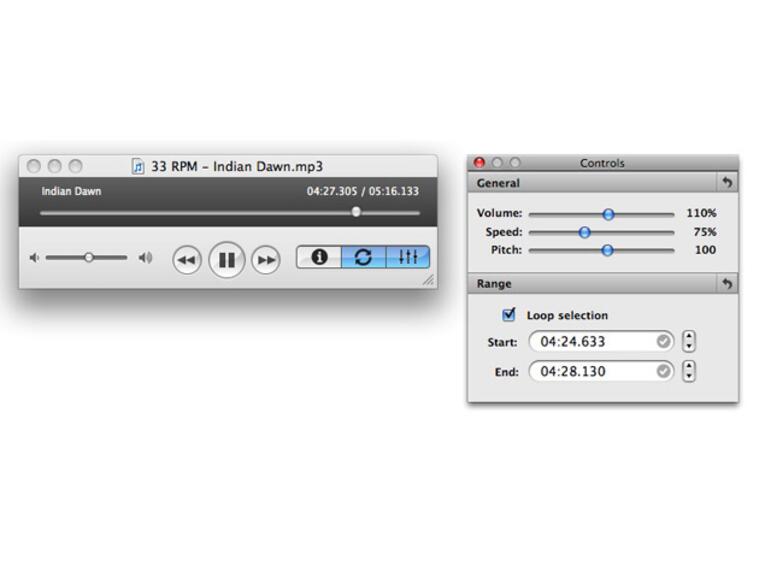Viewport: 770px width, 578px height.
Task: Click the music file icon in title
Action: (x=138, y=166)
